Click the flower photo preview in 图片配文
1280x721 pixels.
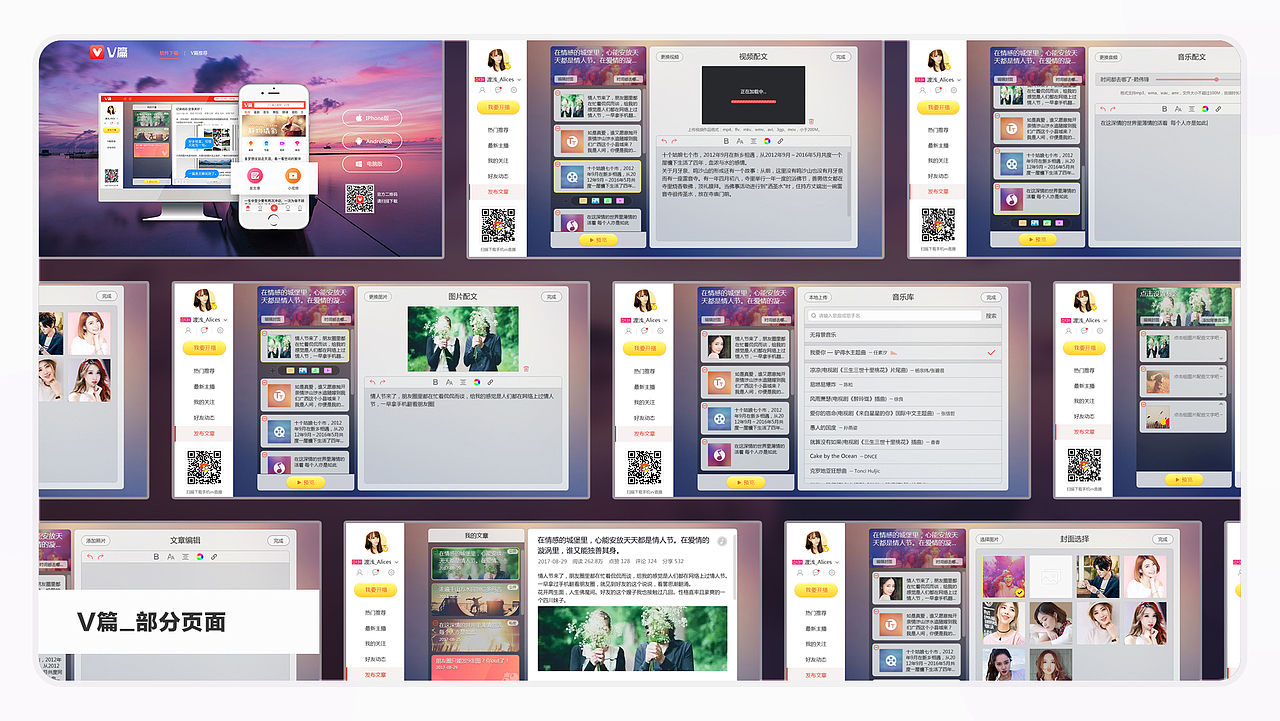tap(463, 339)
